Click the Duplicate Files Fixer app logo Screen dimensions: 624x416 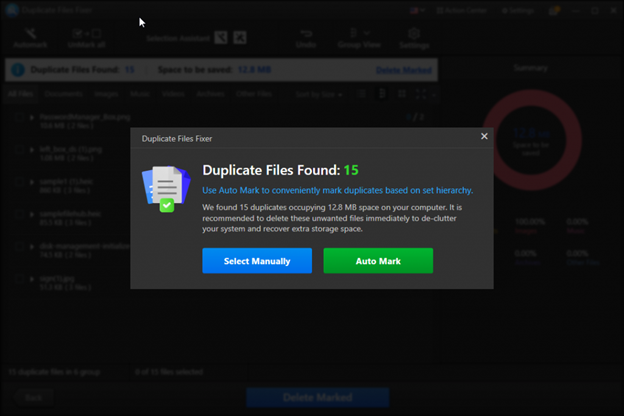click(12, 10)
